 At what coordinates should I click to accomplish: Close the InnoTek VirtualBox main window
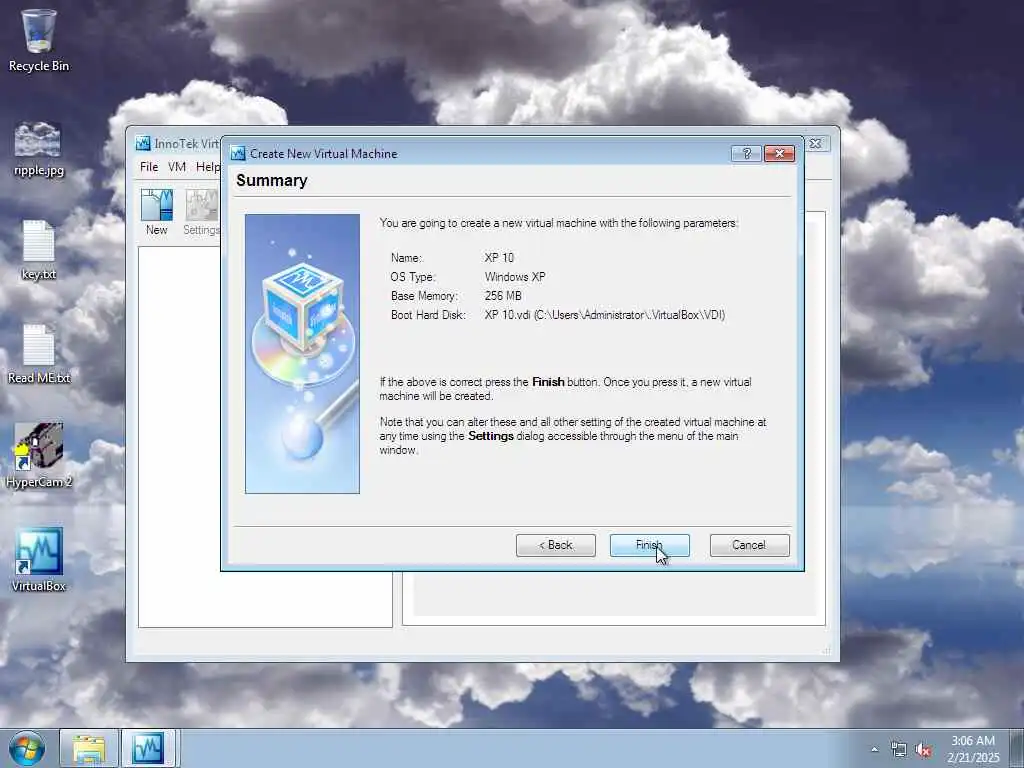(816, 144)
